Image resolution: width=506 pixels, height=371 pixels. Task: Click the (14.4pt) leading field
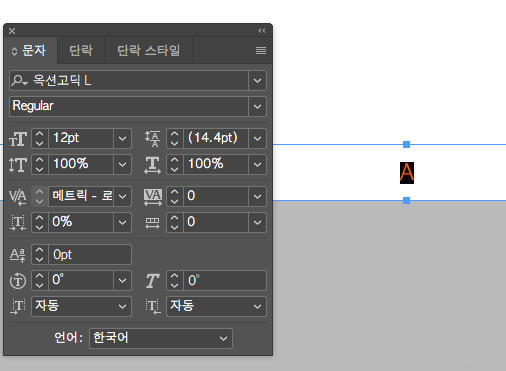(x=216, y=138)
